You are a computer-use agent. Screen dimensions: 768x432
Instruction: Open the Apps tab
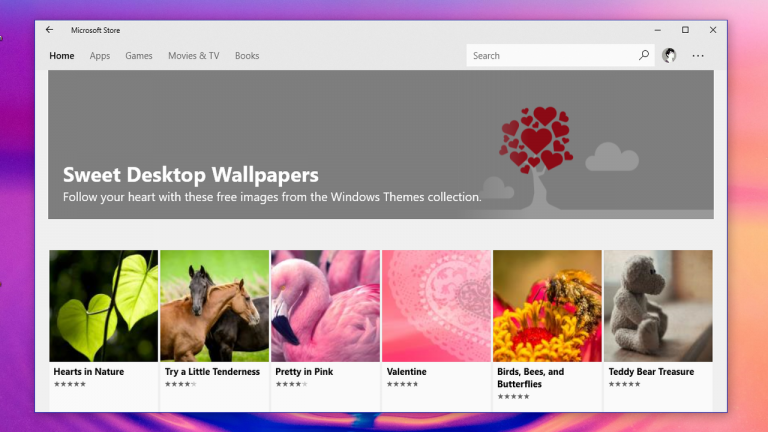(x=100, y=56)
